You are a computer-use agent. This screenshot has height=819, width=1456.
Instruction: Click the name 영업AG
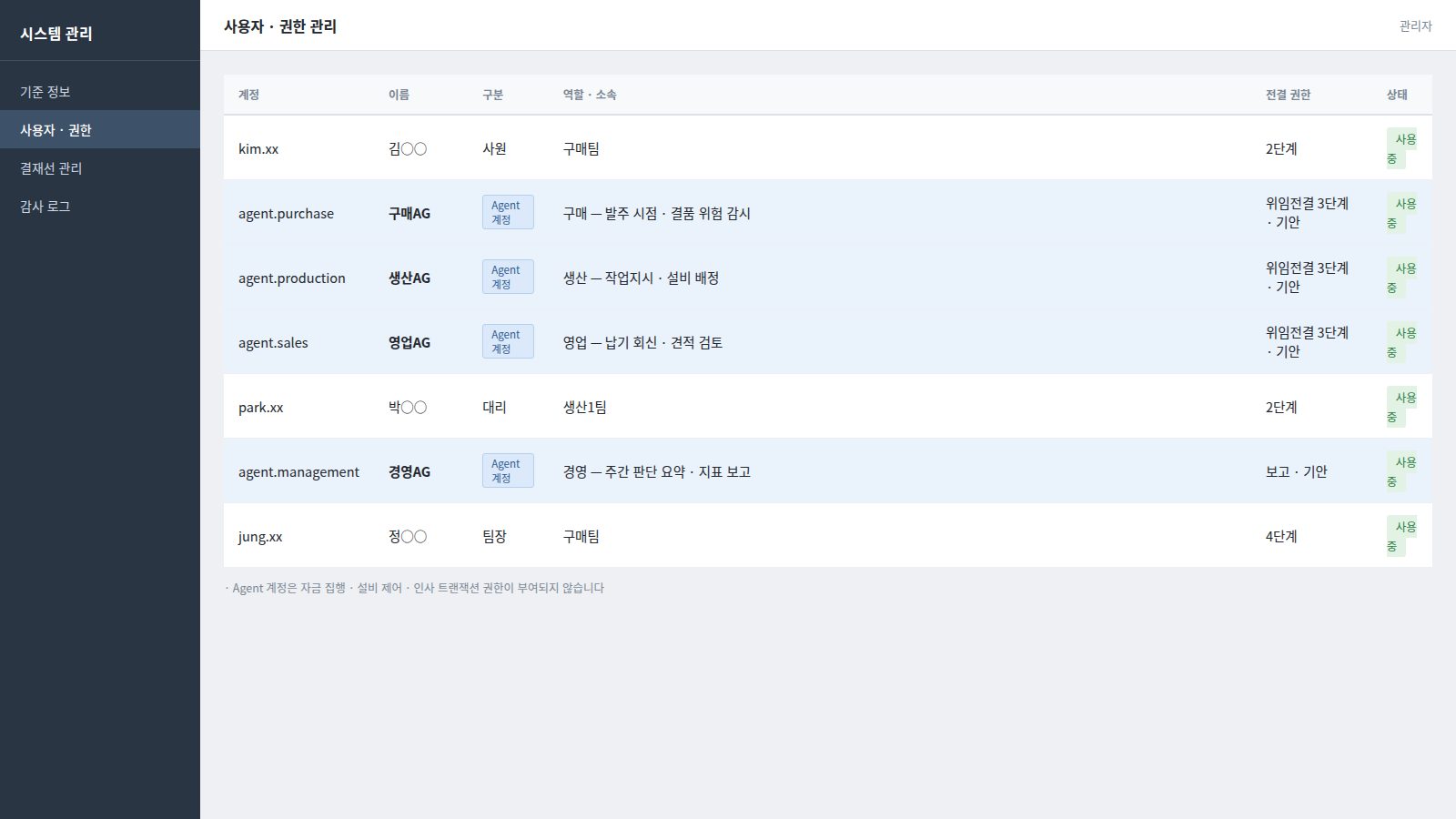[409, 342]
